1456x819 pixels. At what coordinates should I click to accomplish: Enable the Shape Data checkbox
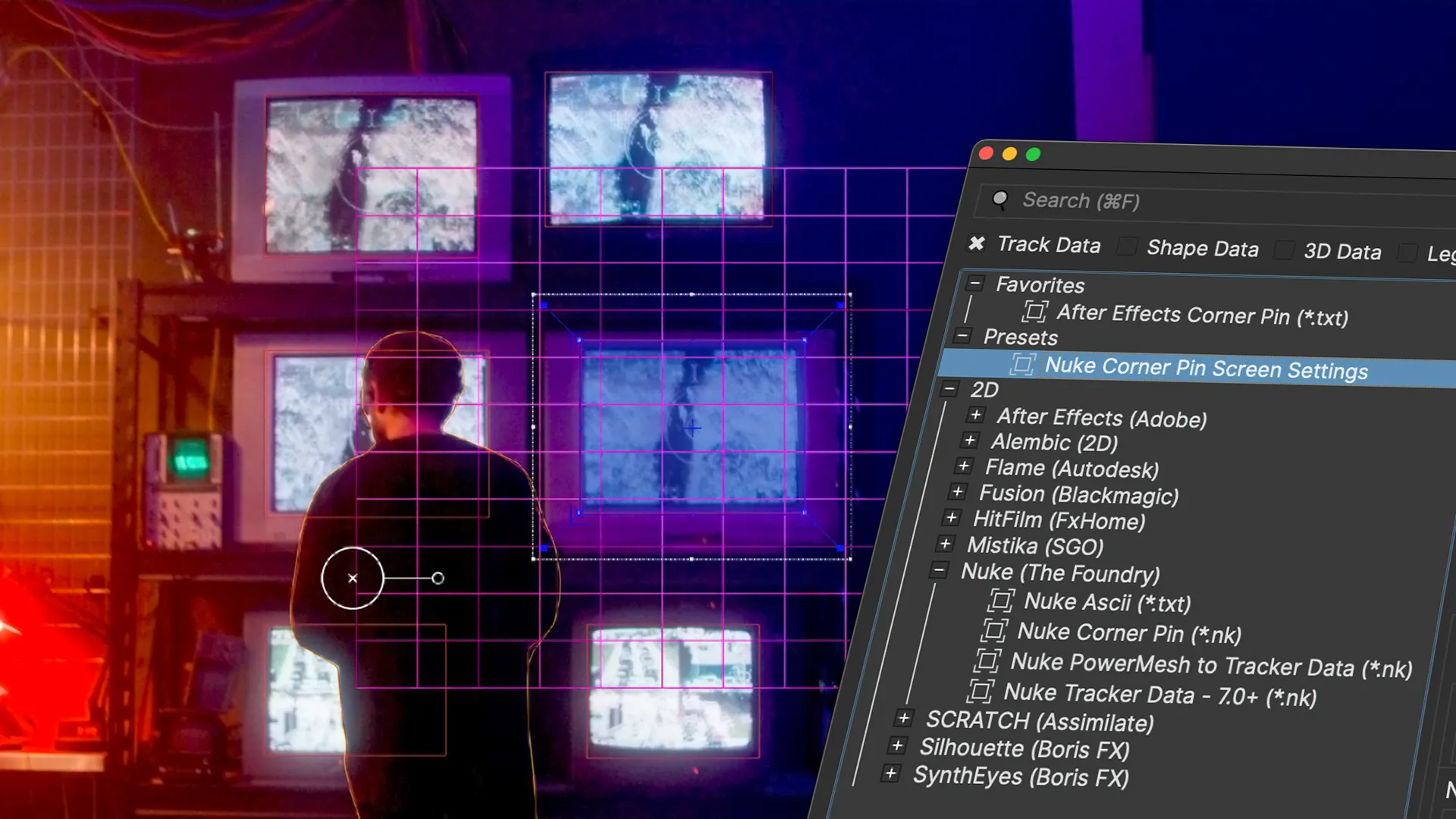(1128, 246)
